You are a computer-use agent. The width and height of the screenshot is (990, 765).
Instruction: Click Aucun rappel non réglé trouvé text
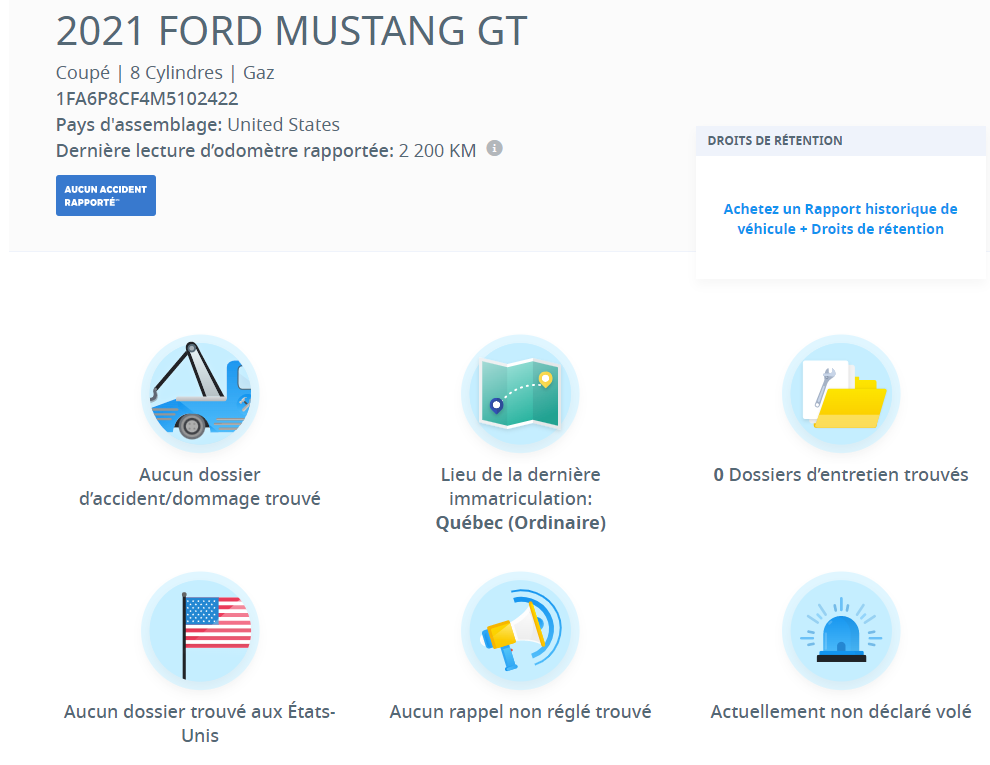[x=520, y=712]
